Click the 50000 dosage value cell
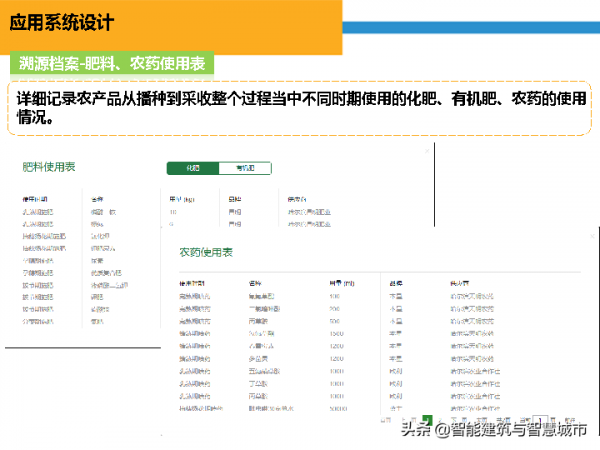This screenshot has width=600, height=450. pyautogui.click(x=338, y=409)
